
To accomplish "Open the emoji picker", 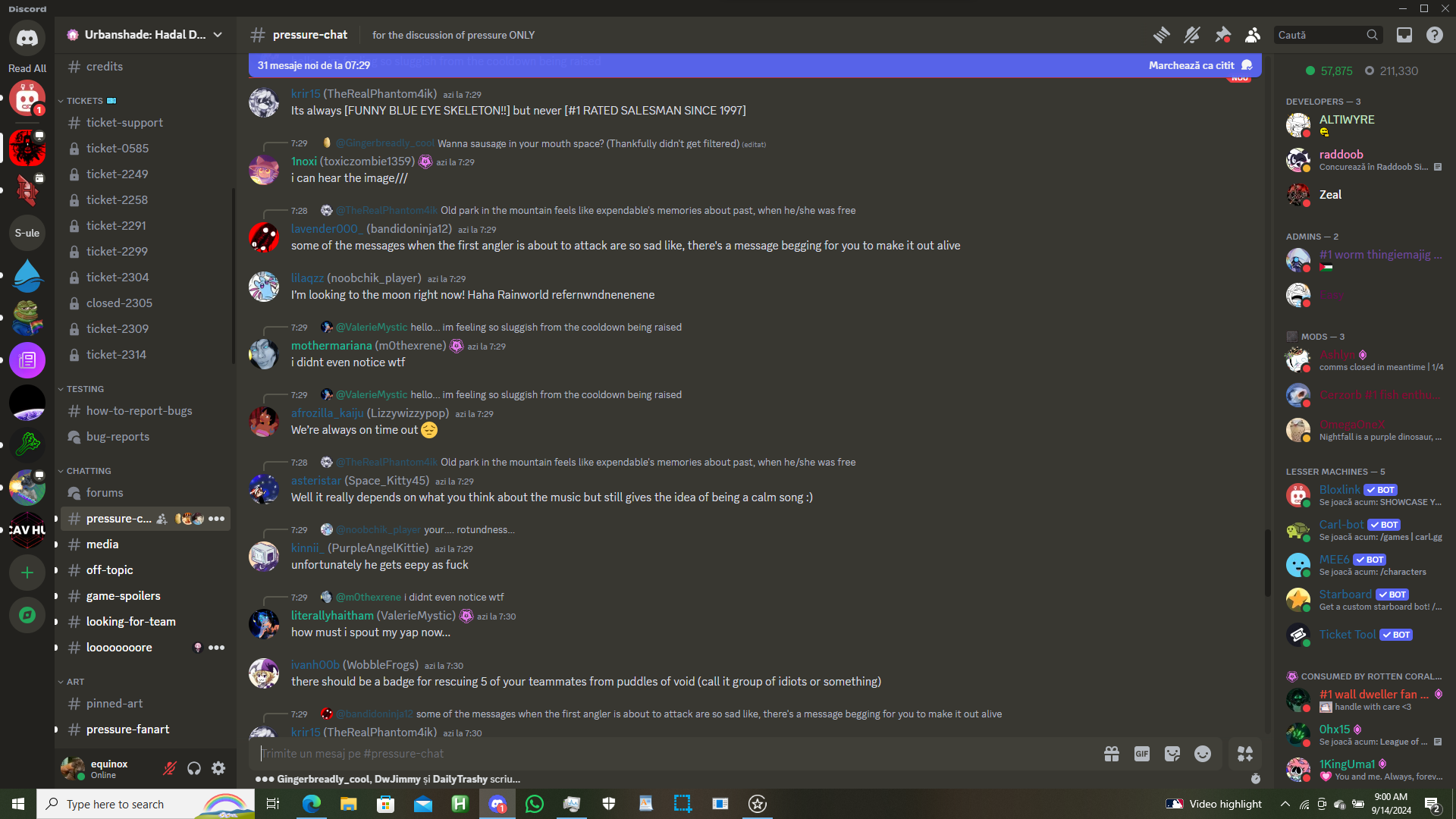I will coord(1203,754).
